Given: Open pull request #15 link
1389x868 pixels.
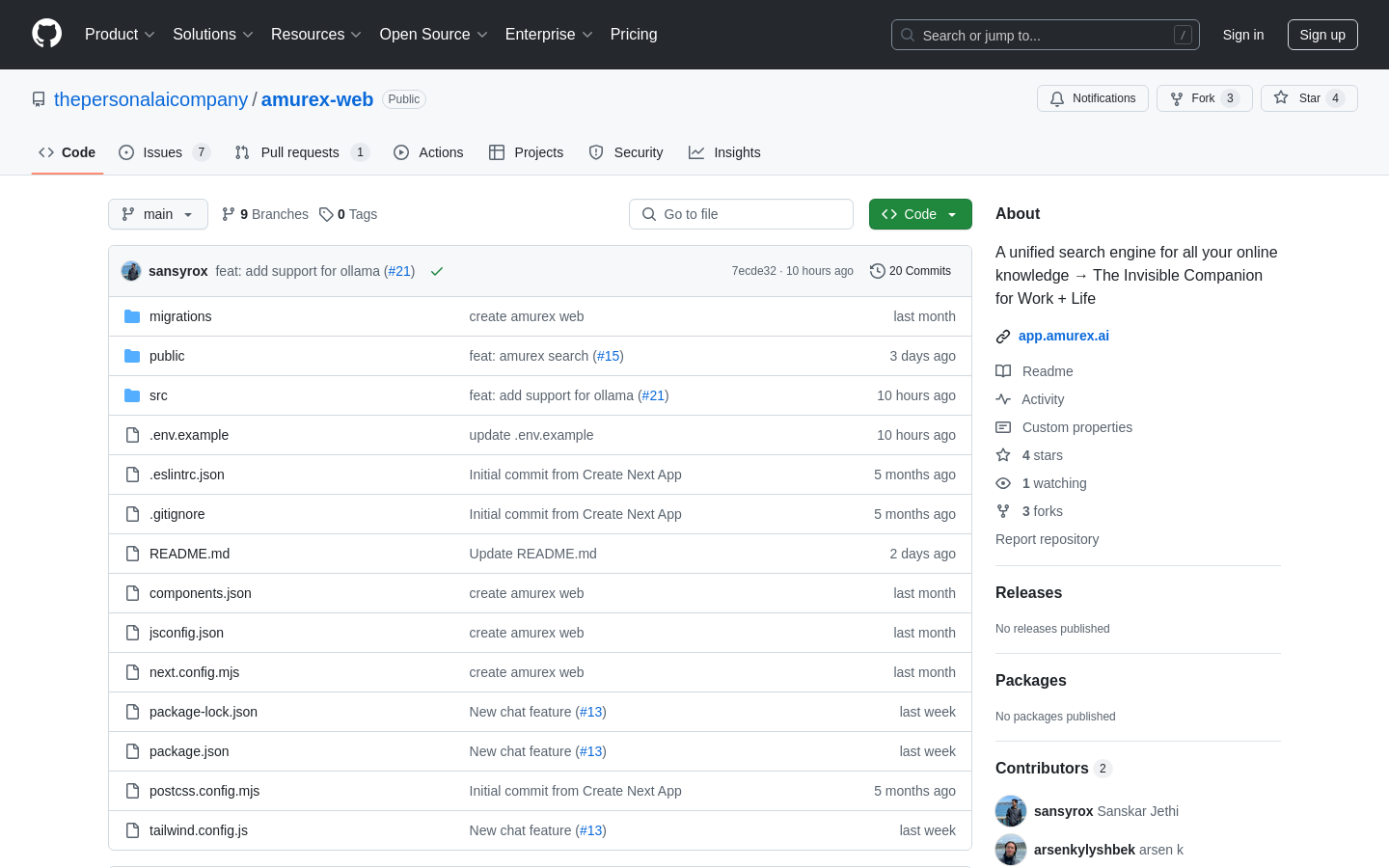Looking at the screenshot, I should (x=608, y=356).
